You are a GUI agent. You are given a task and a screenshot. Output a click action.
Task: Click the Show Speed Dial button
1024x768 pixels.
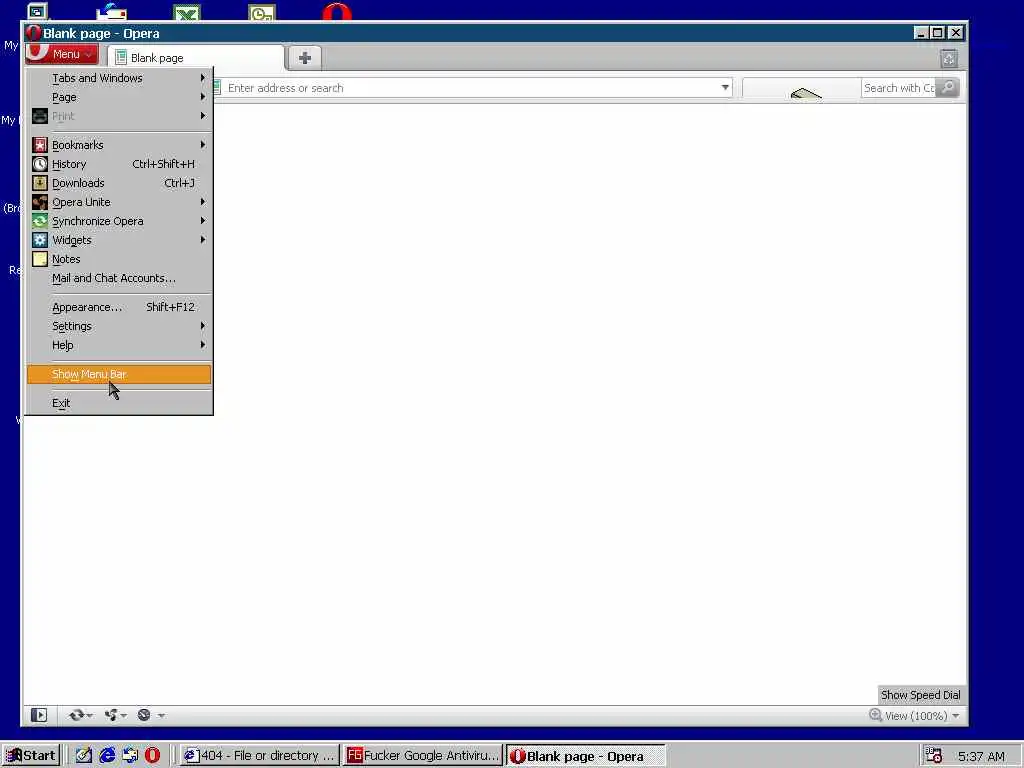pyautogui.click(x=921, y=695)
